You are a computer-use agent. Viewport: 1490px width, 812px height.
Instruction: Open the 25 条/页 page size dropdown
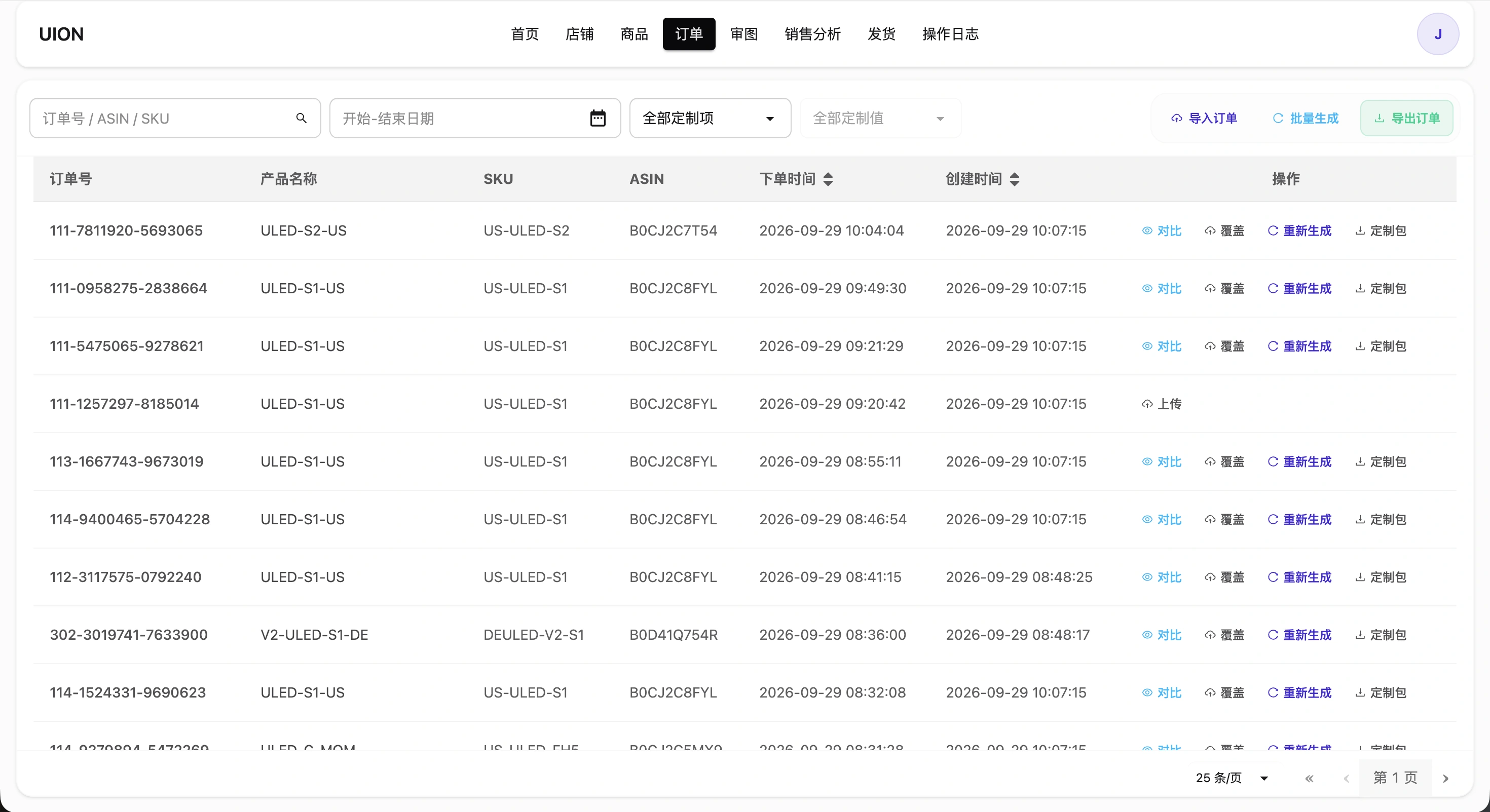click(1232, 778)
